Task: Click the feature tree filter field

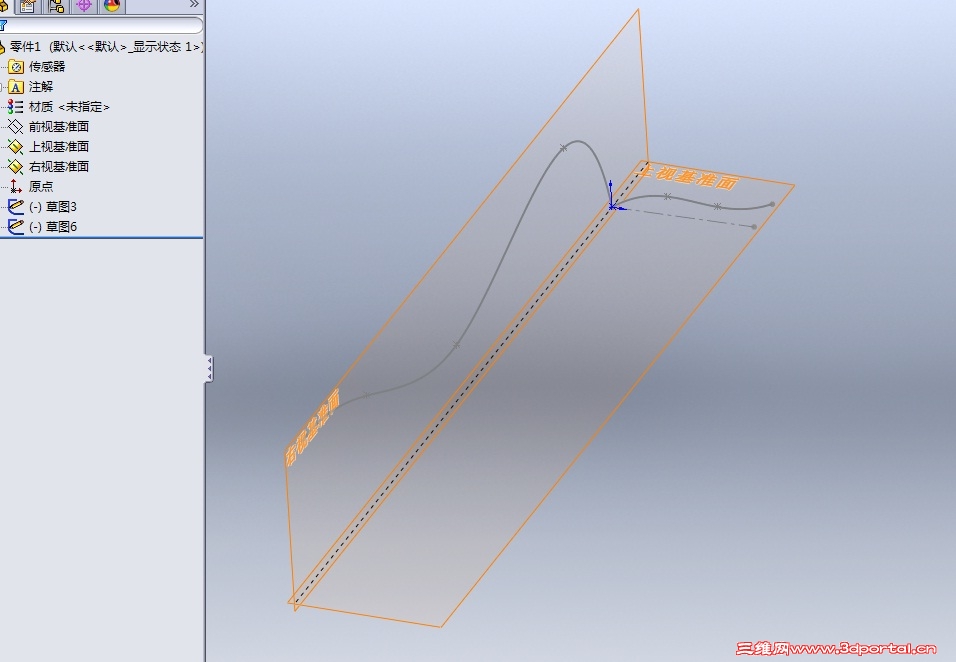Action: pyautogui.click(x=101, y=26)
